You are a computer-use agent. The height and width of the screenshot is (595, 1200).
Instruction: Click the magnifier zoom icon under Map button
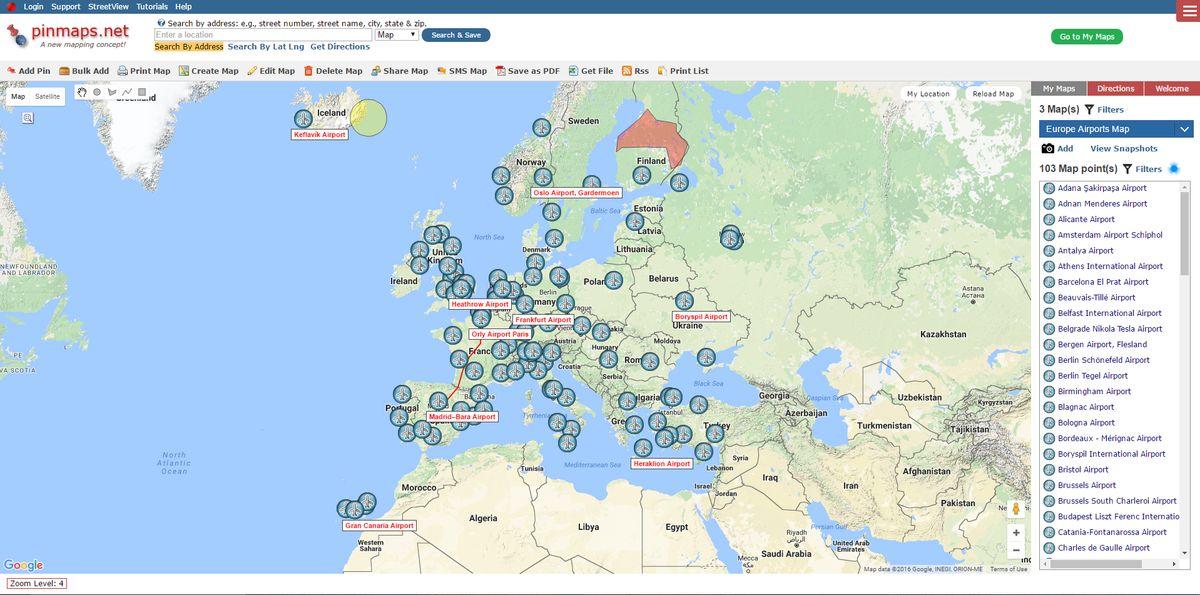pyautogui.click(x=28, y=117)
